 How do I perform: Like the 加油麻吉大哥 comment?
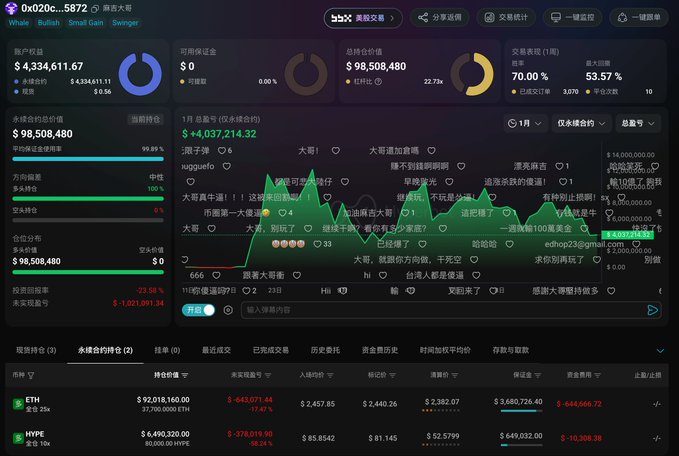(x=405, y=213)
